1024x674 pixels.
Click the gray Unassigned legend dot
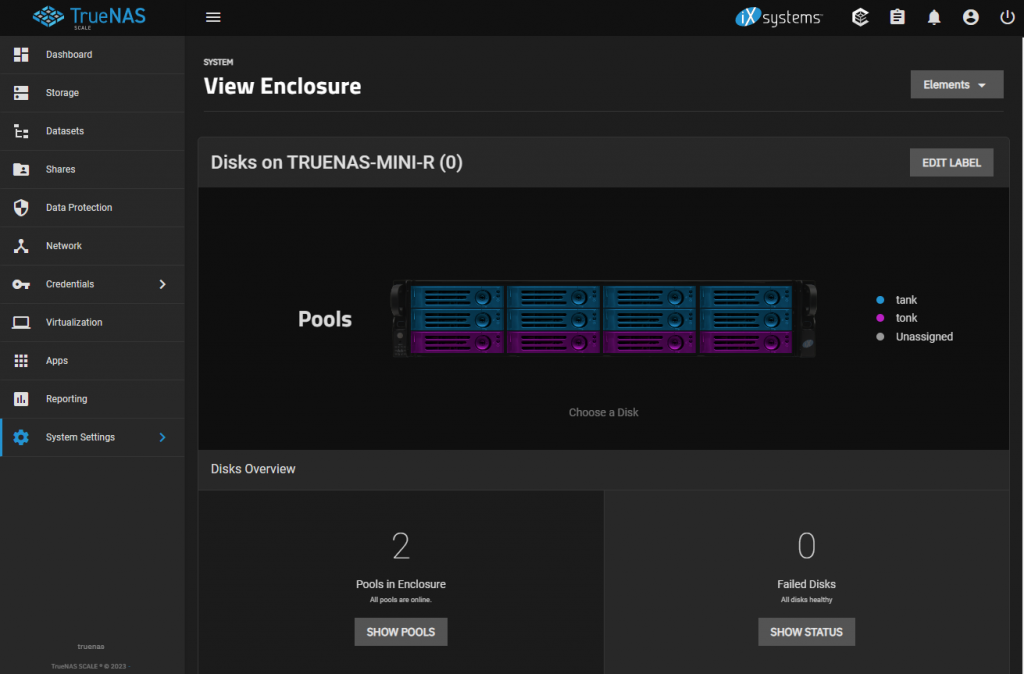[880, 337]
